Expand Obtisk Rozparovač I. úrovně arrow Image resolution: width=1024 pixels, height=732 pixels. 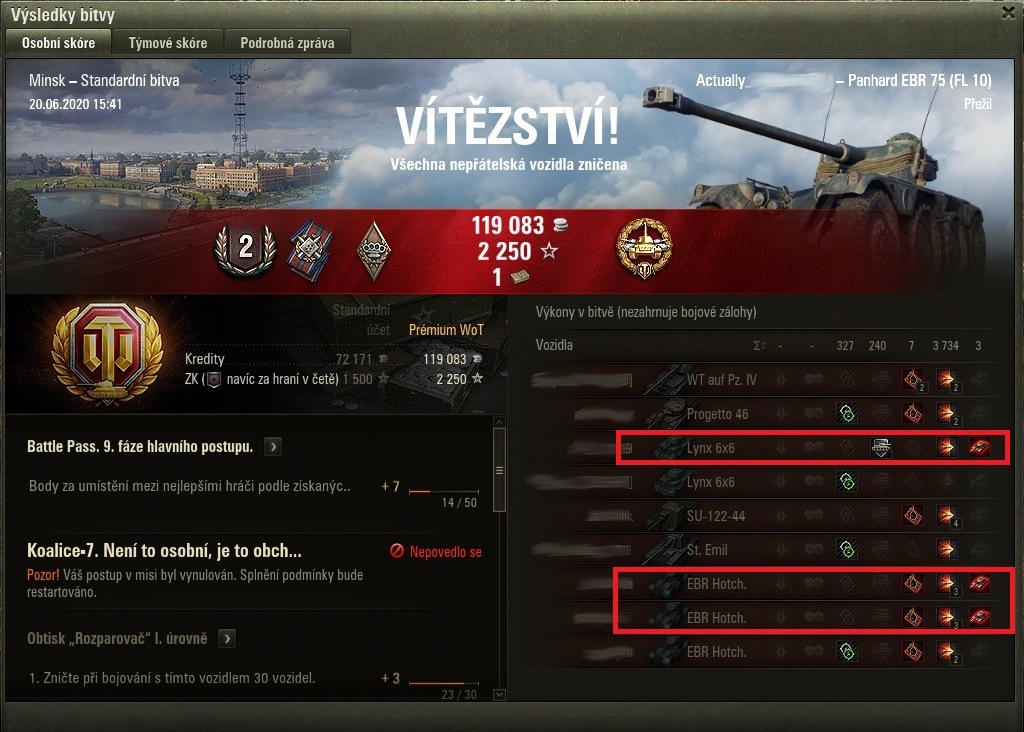pos(227,638)
